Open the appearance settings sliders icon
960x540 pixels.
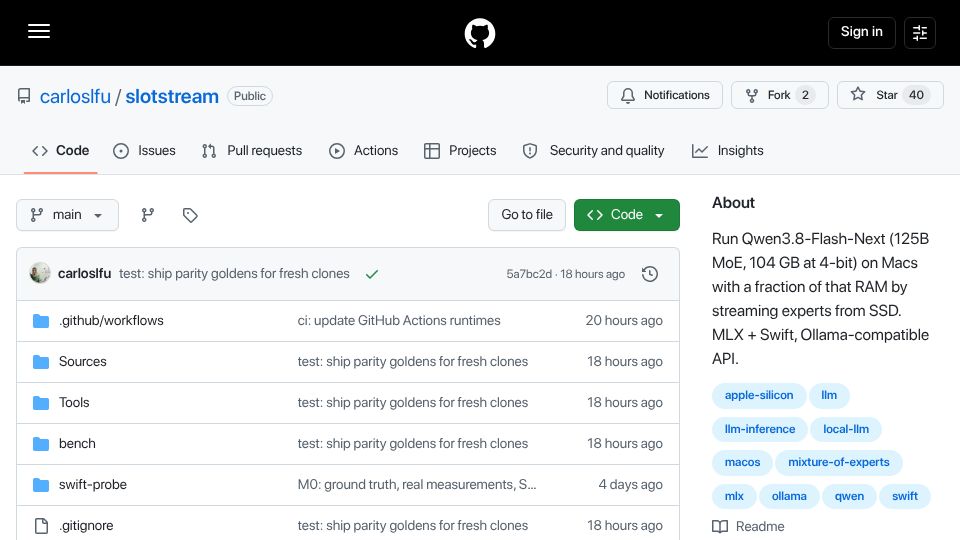pyautogui.click(x=920, y=32)
